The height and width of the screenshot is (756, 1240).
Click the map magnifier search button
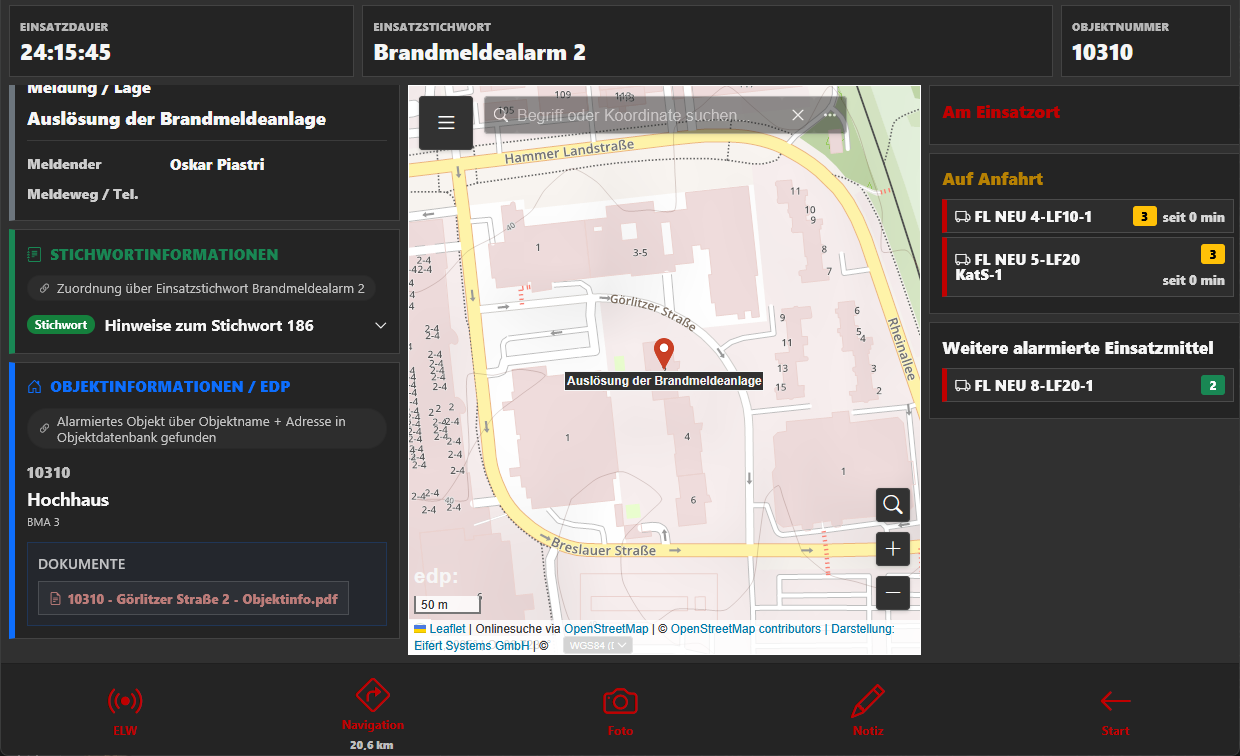pyautogui.click(x=893, y=504)
